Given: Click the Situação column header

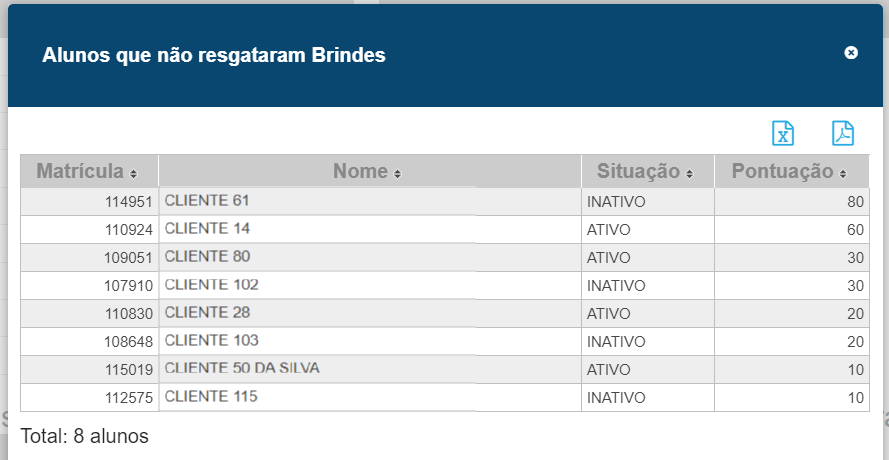Looking at the screenshot, I should 638,171.
